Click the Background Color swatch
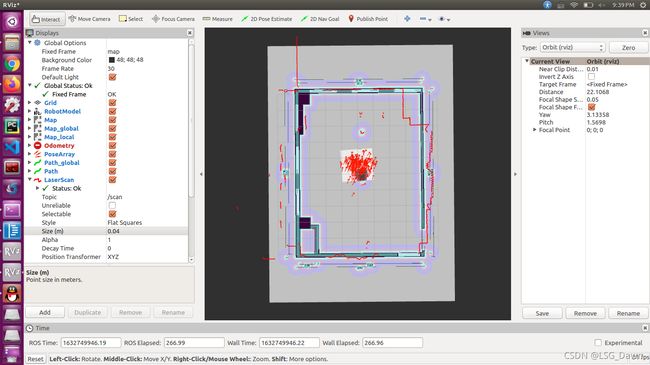Viewport: 650px width, 365px height. 112,60
